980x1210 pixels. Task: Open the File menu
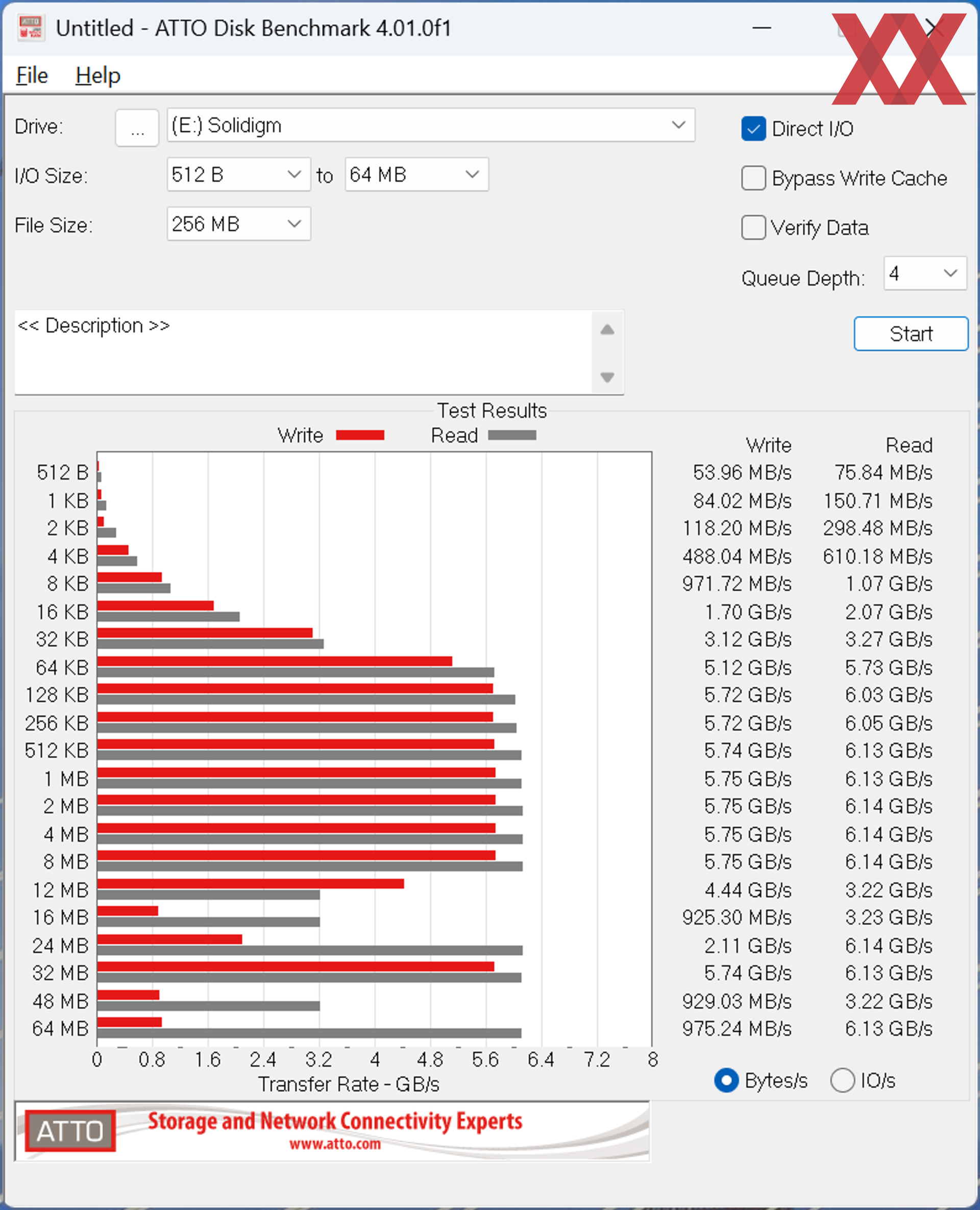32,76
